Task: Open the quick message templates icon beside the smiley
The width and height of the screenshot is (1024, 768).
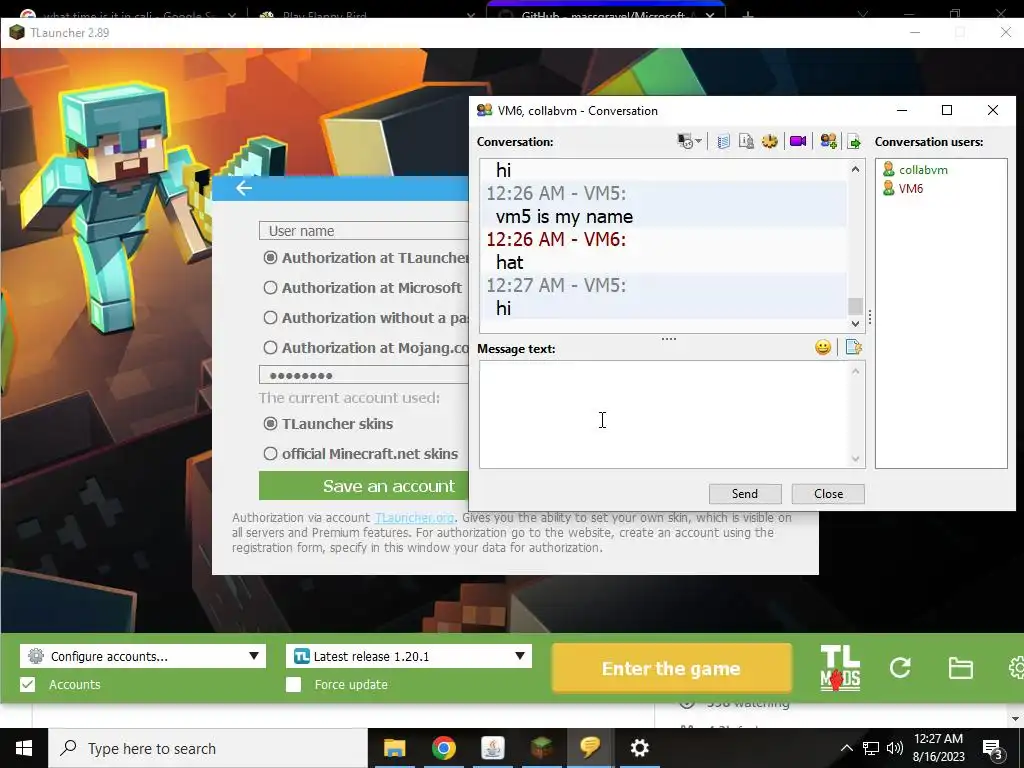Action: [x=854, y=347]
